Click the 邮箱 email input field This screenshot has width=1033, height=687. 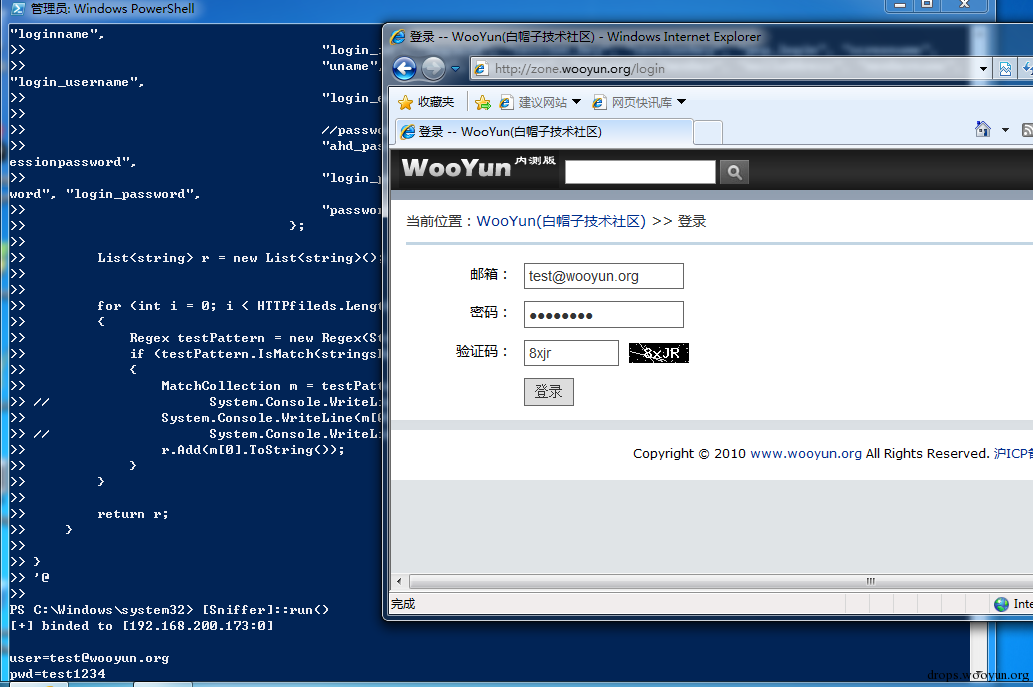[x=603, y=276]
